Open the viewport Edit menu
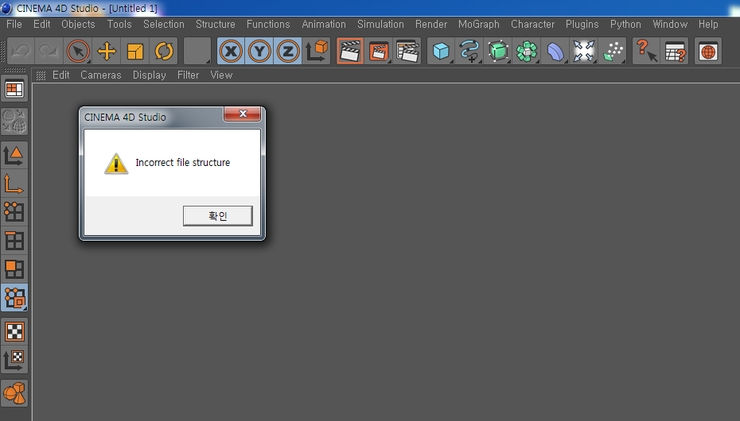 click(61, 75)
